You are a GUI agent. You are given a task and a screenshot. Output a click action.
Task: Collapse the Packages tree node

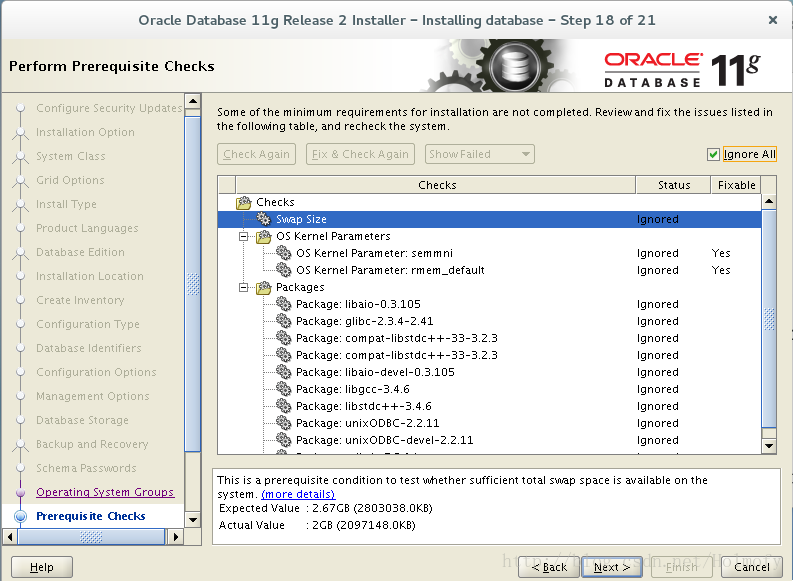tap(243, 288)
